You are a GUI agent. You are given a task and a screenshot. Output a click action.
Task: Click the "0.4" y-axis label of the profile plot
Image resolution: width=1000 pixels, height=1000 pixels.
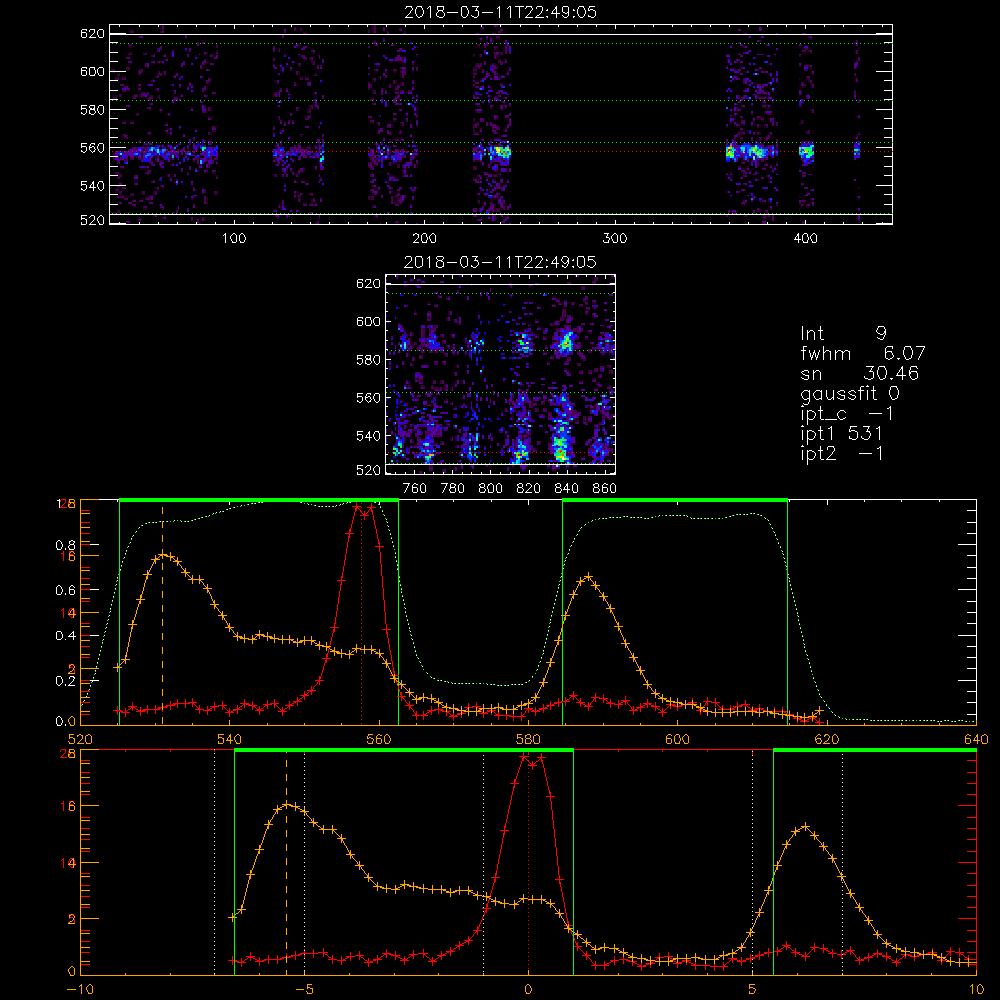coord(66,636)
